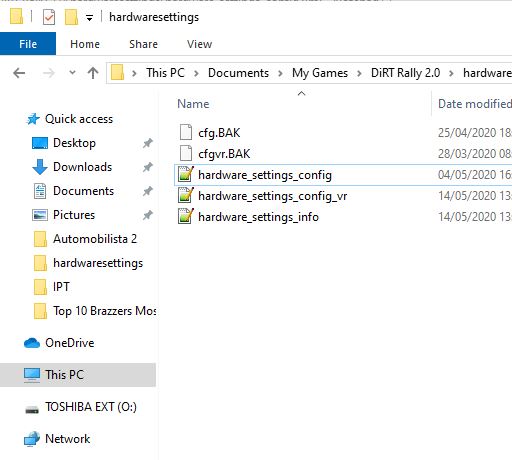
Task: Open Customize Quick Access Toolbar dropdown
Action: [89, 18]
